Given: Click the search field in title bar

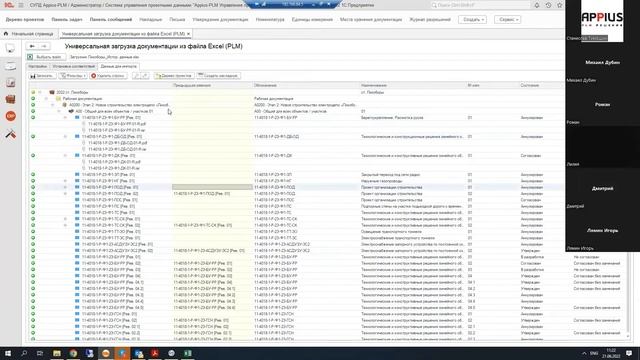Looking at the screenshot, I should coord(480,5).
